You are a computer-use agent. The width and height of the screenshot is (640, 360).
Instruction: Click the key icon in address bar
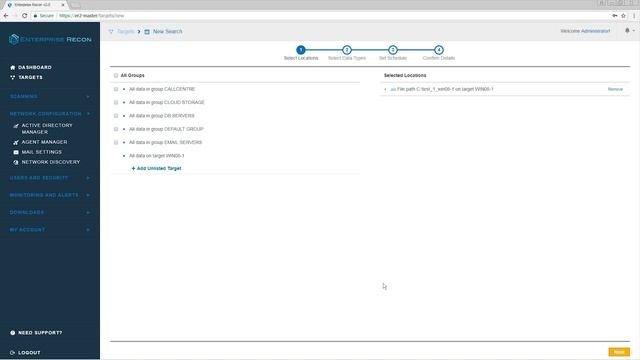pos(614,16)
